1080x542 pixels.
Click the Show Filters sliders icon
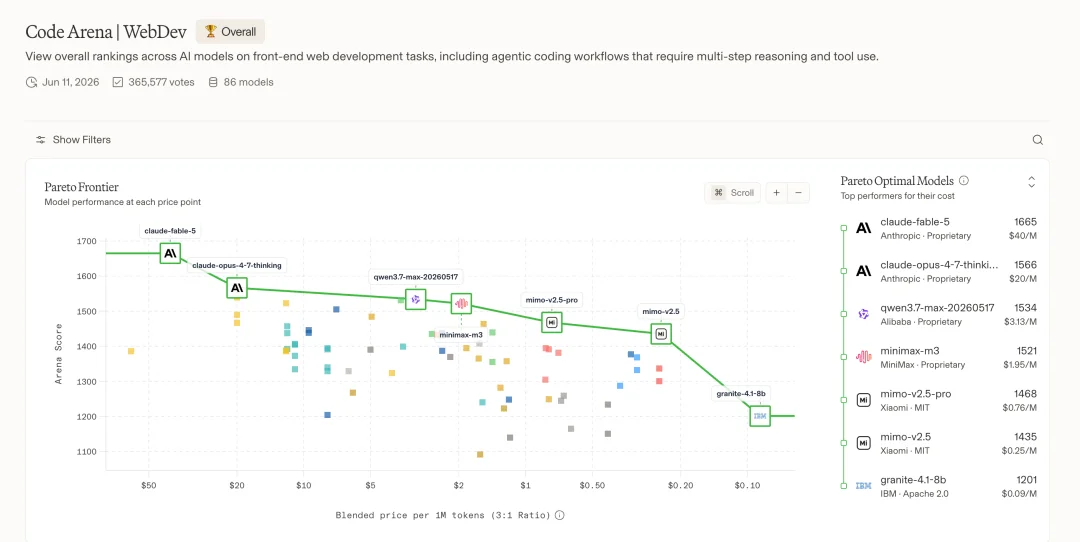point(41,140)
